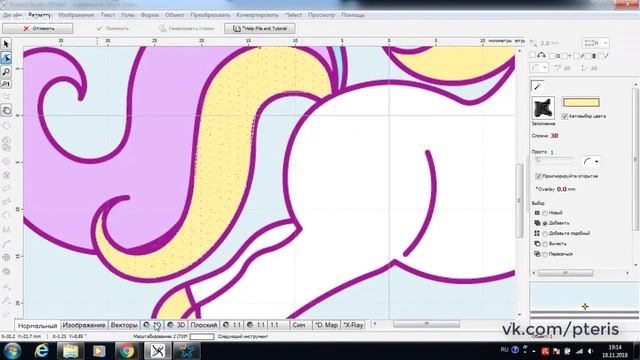The image size is (640, 360).
Task: Choose the node edit tool in left toolbar
Action: point(6,58)
